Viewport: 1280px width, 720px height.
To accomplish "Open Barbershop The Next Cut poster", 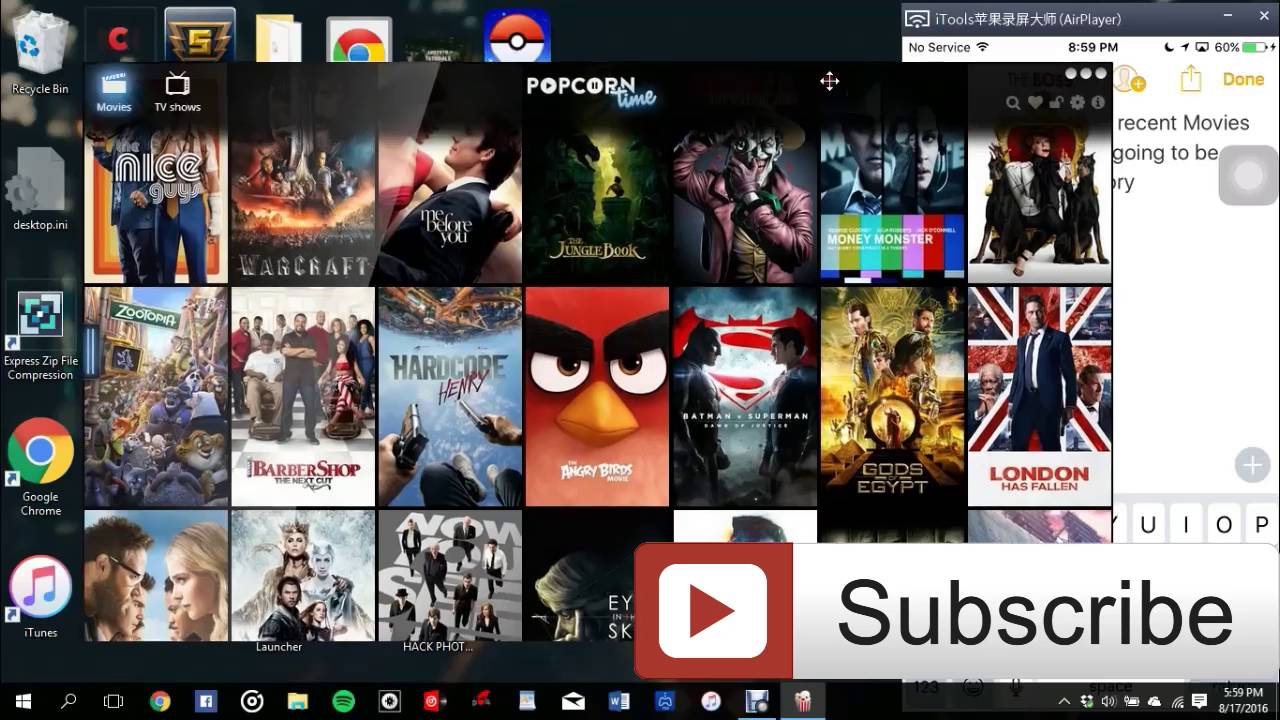I will coord(303,397).
